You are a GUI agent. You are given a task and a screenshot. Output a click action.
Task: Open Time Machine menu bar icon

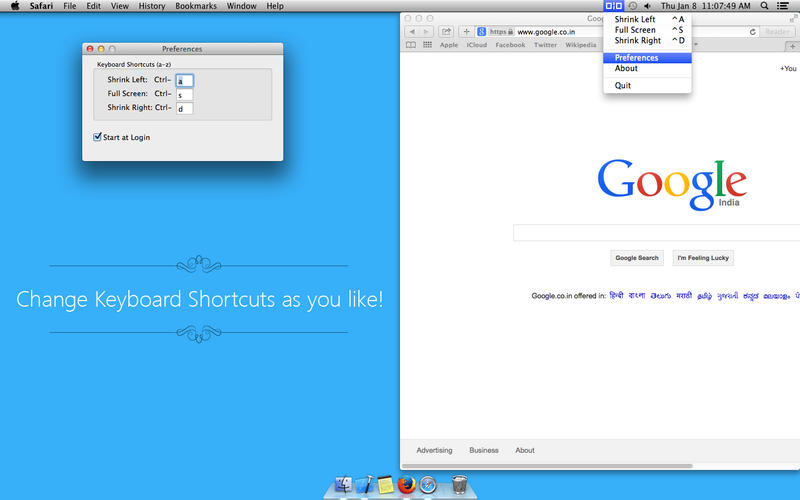coord(633,6)
